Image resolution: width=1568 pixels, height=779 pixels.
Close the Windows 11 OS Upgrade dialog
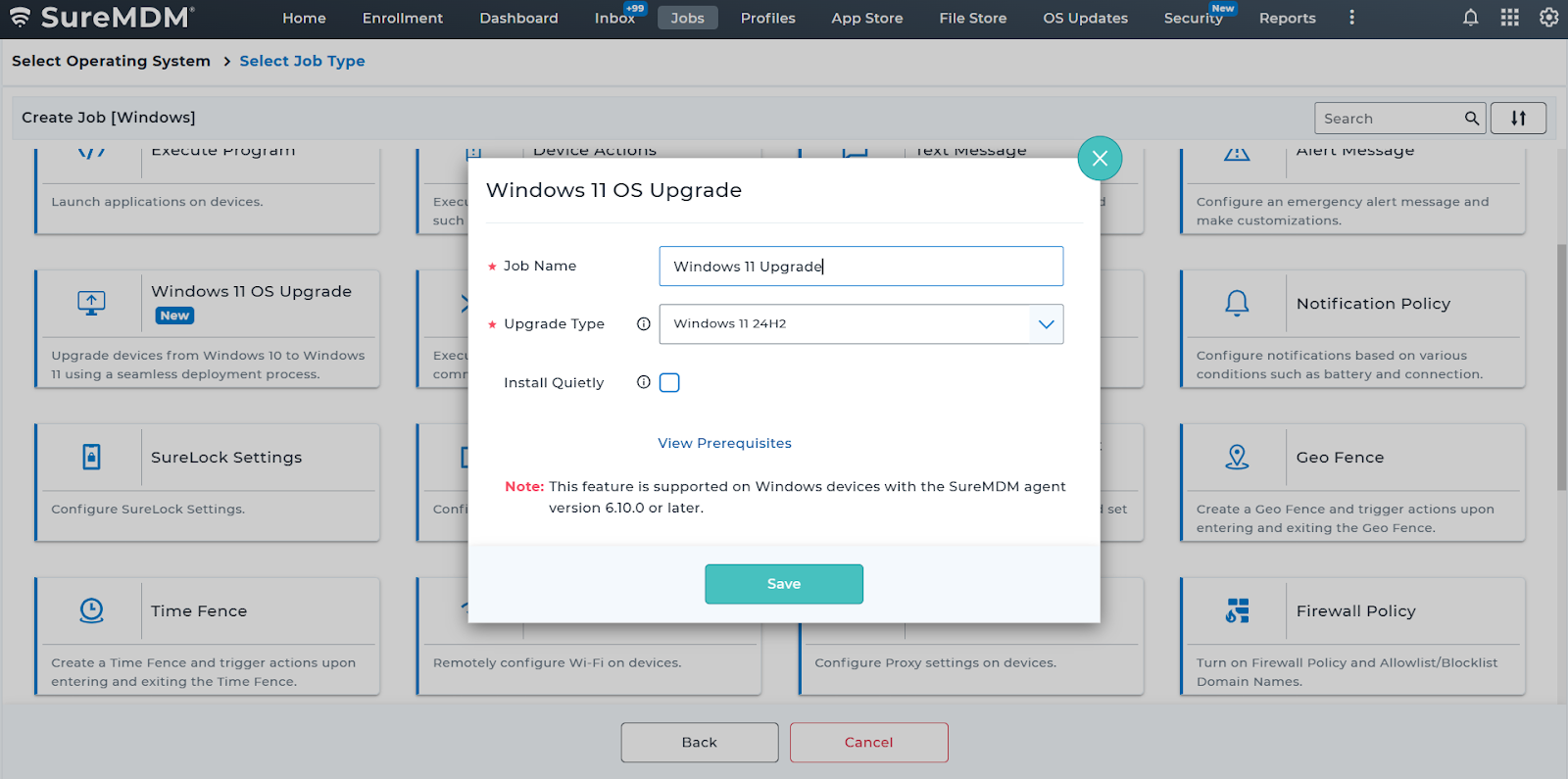1100,158
